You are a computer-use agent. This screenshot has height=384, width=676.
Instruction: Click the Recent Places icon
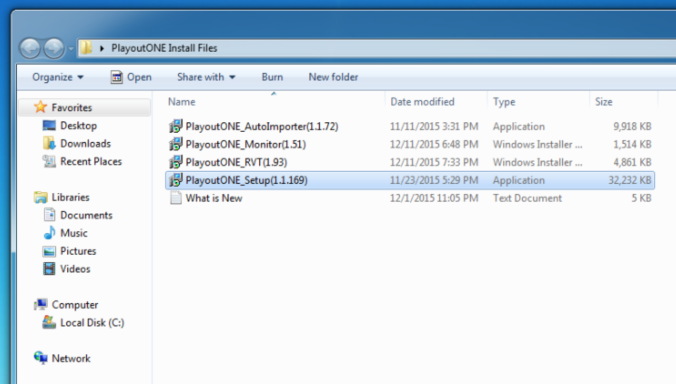tap(49, 161)
